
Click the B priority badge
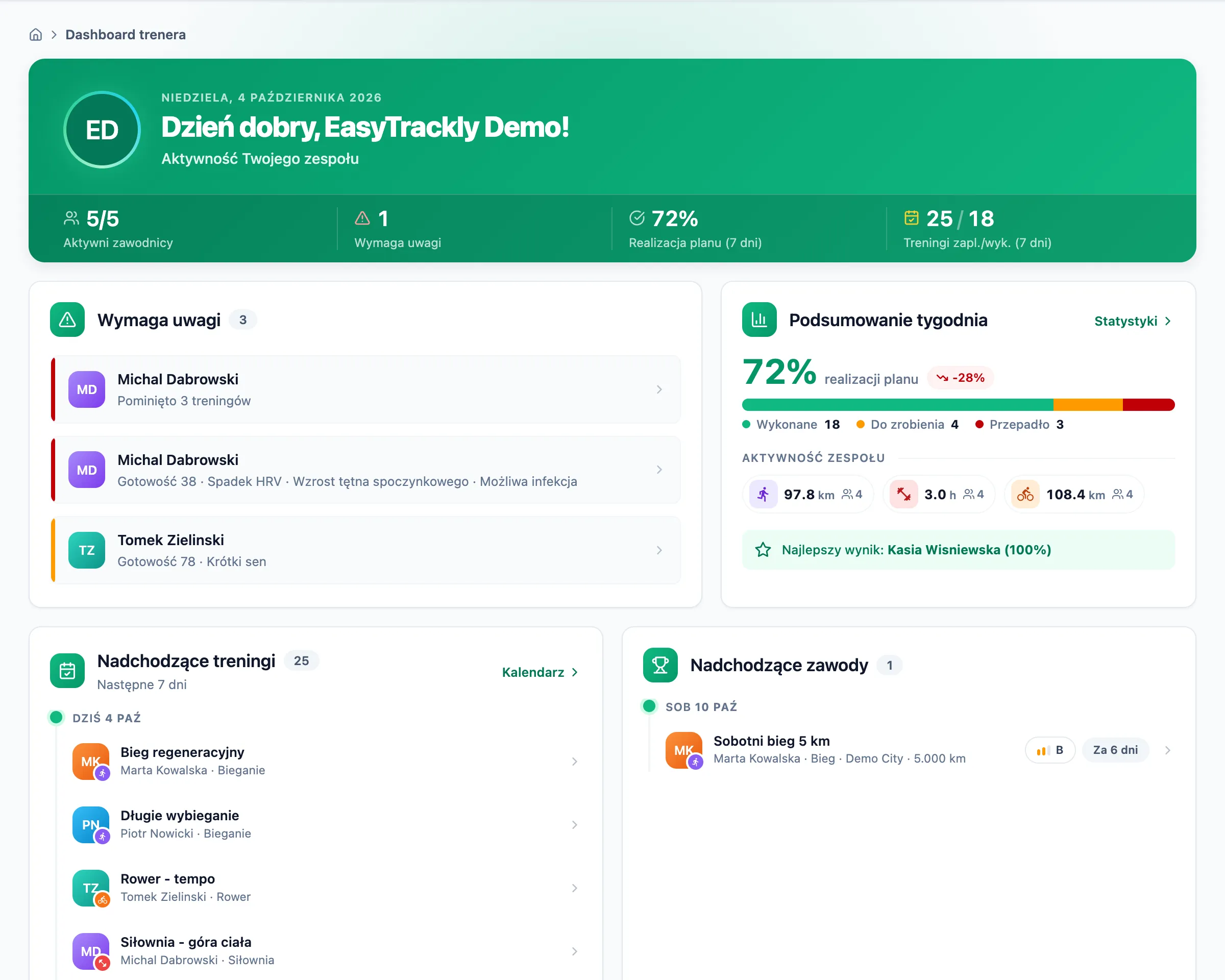pos(1050,750)
